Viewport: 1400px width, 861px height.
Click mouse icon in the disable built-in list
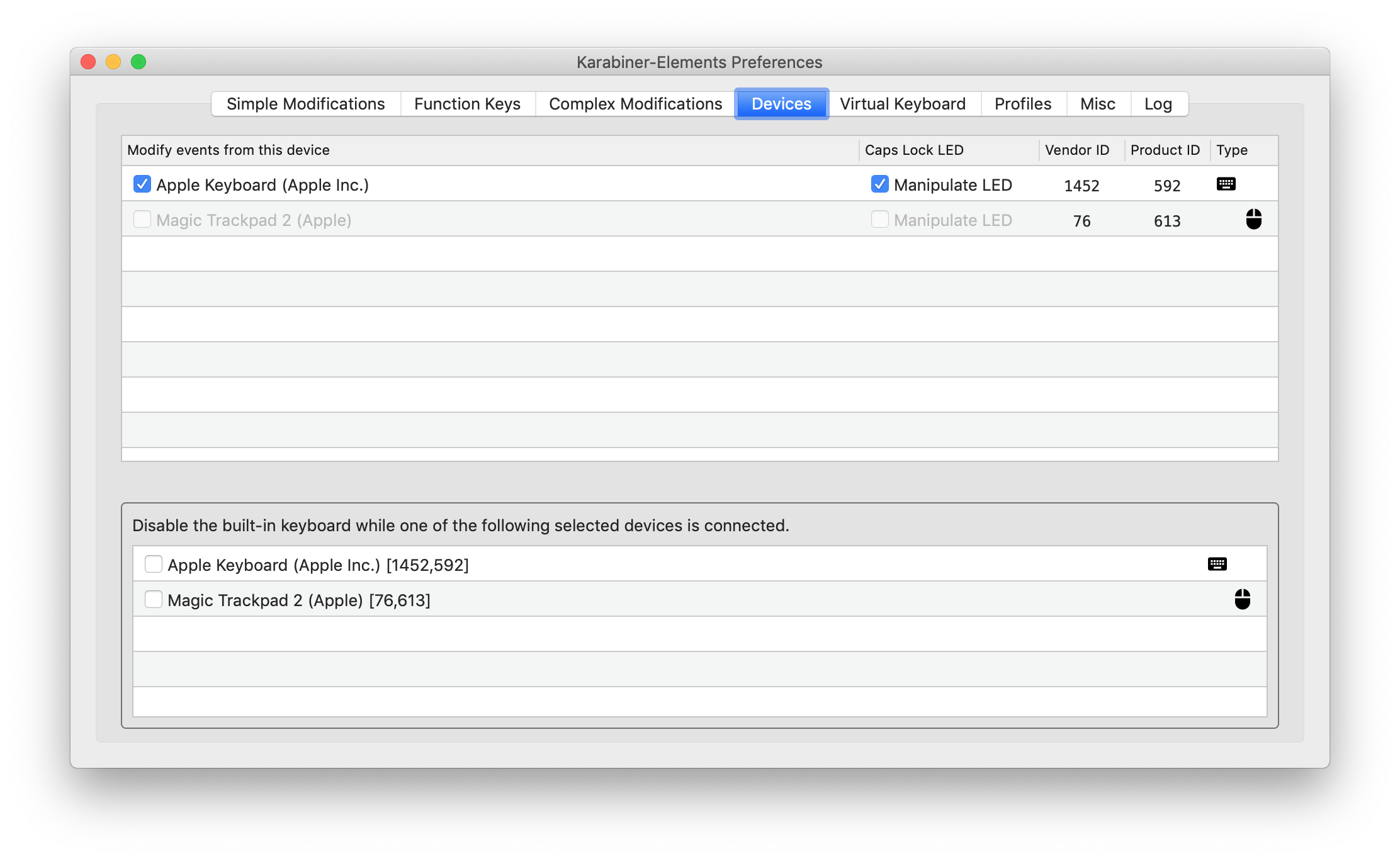[x=1242, y=599]
